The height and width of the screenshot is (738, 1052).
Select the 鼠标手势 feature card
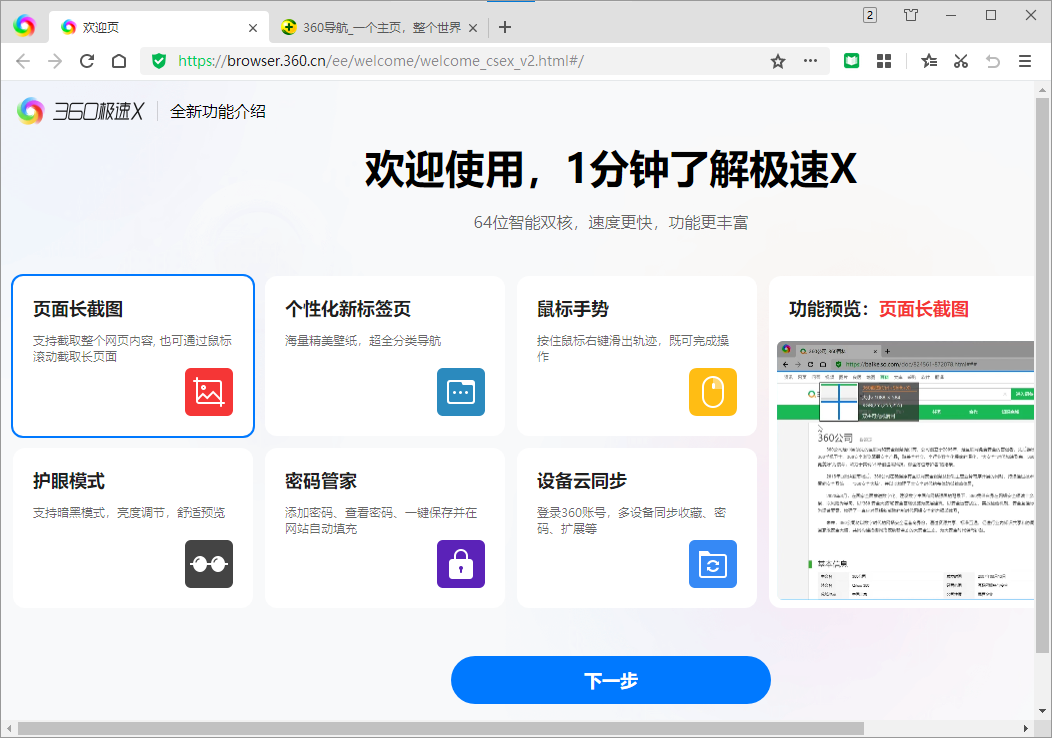pyautogui.click(x=637, y=356)
